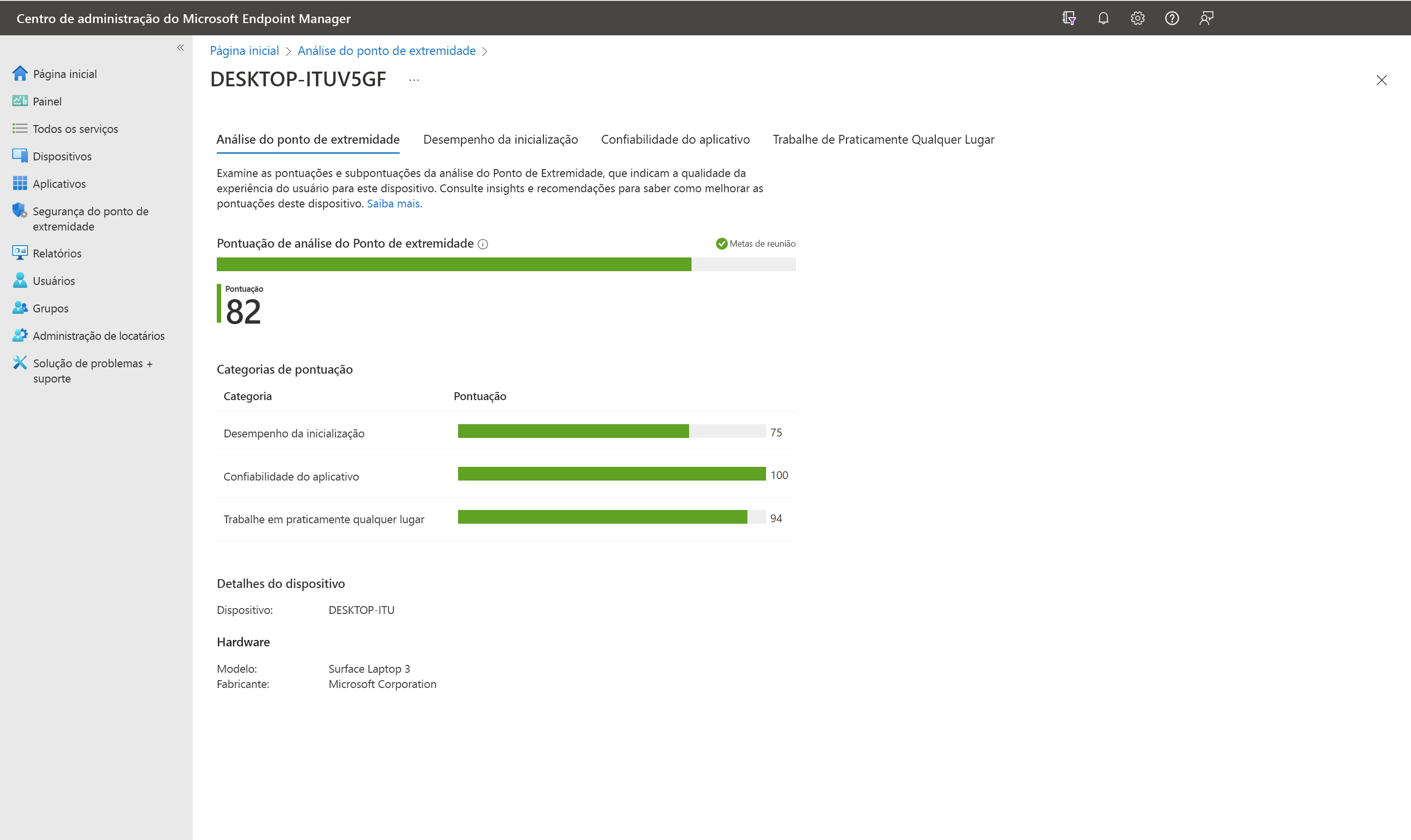Open the settings gear in header

click(x=1138, y=18)
